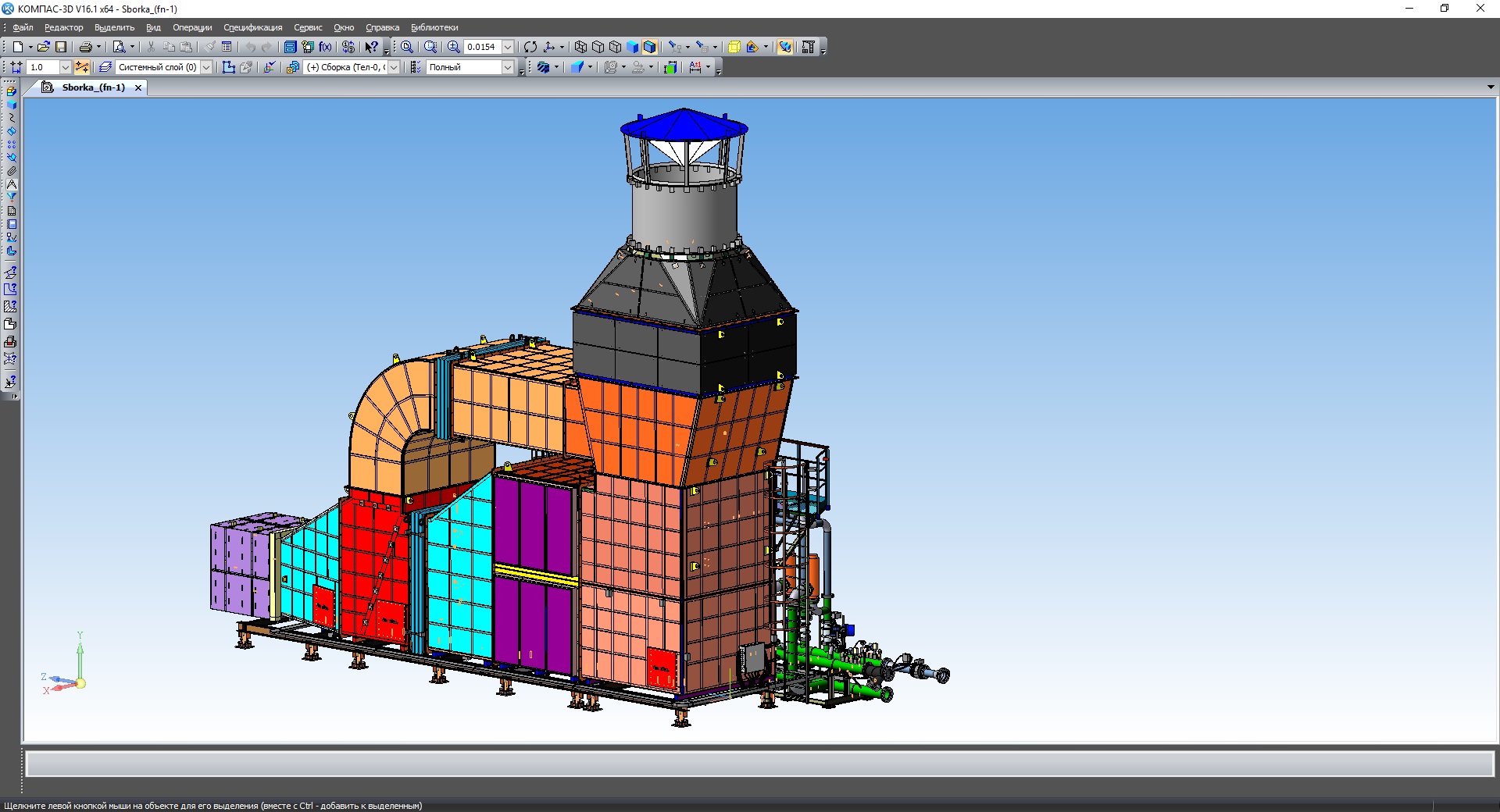1500x812 pixels.
Task: Open the Measurements compass tool in sidebar
Action: 12,184
